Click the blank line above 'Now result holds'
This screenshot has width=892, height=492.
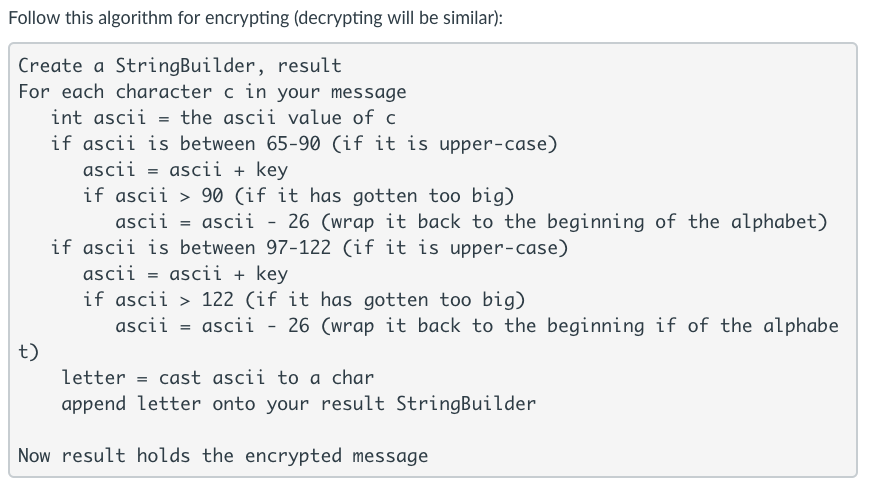[x=432, y=430]
